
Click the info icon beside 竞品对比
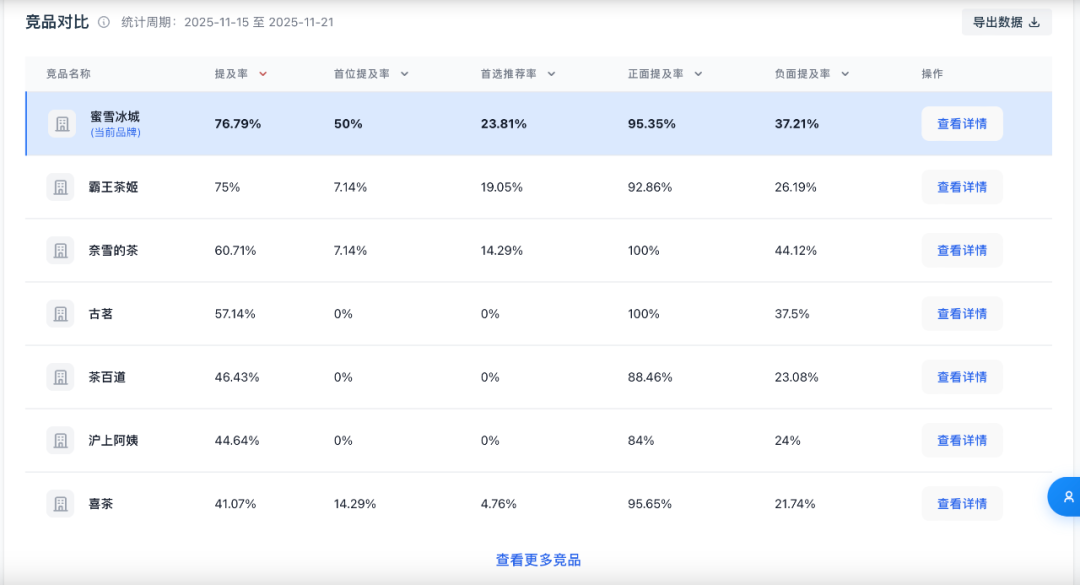point(103,22)
